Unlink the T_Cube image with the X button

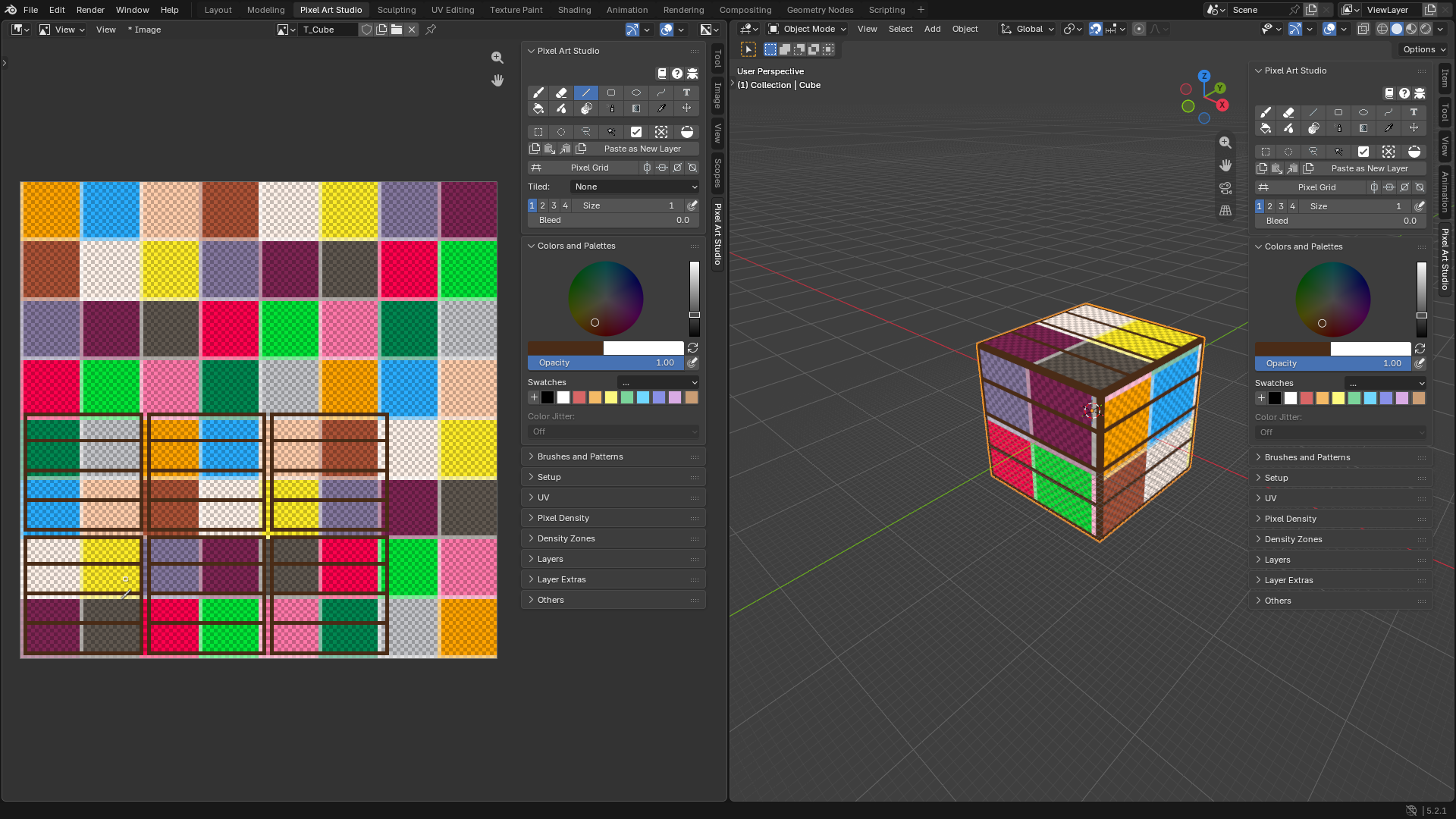[x=412, y=30]
